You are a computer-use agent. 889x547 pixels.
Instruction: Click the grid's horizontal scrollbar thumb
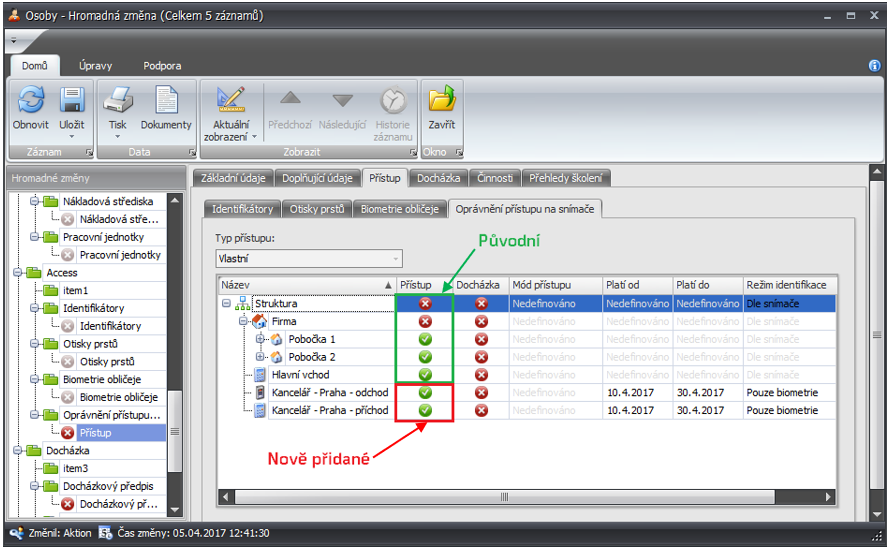point(504,497)
